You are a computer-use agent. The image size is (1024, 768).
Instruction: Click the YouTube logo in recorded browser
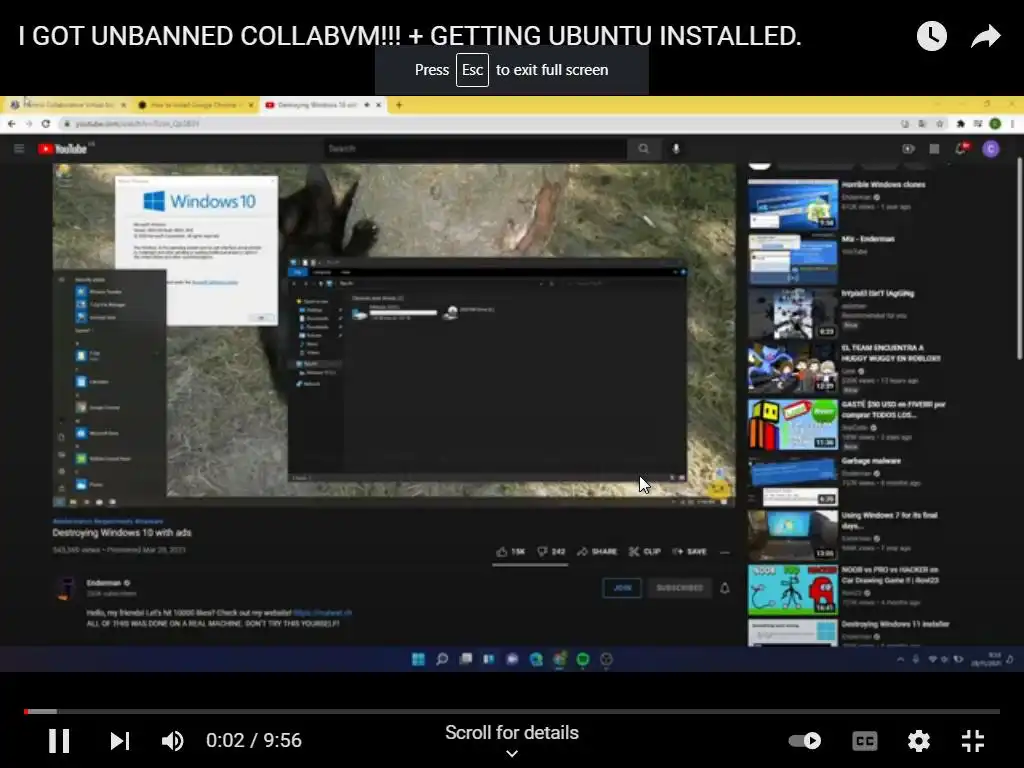click(63, 149)
